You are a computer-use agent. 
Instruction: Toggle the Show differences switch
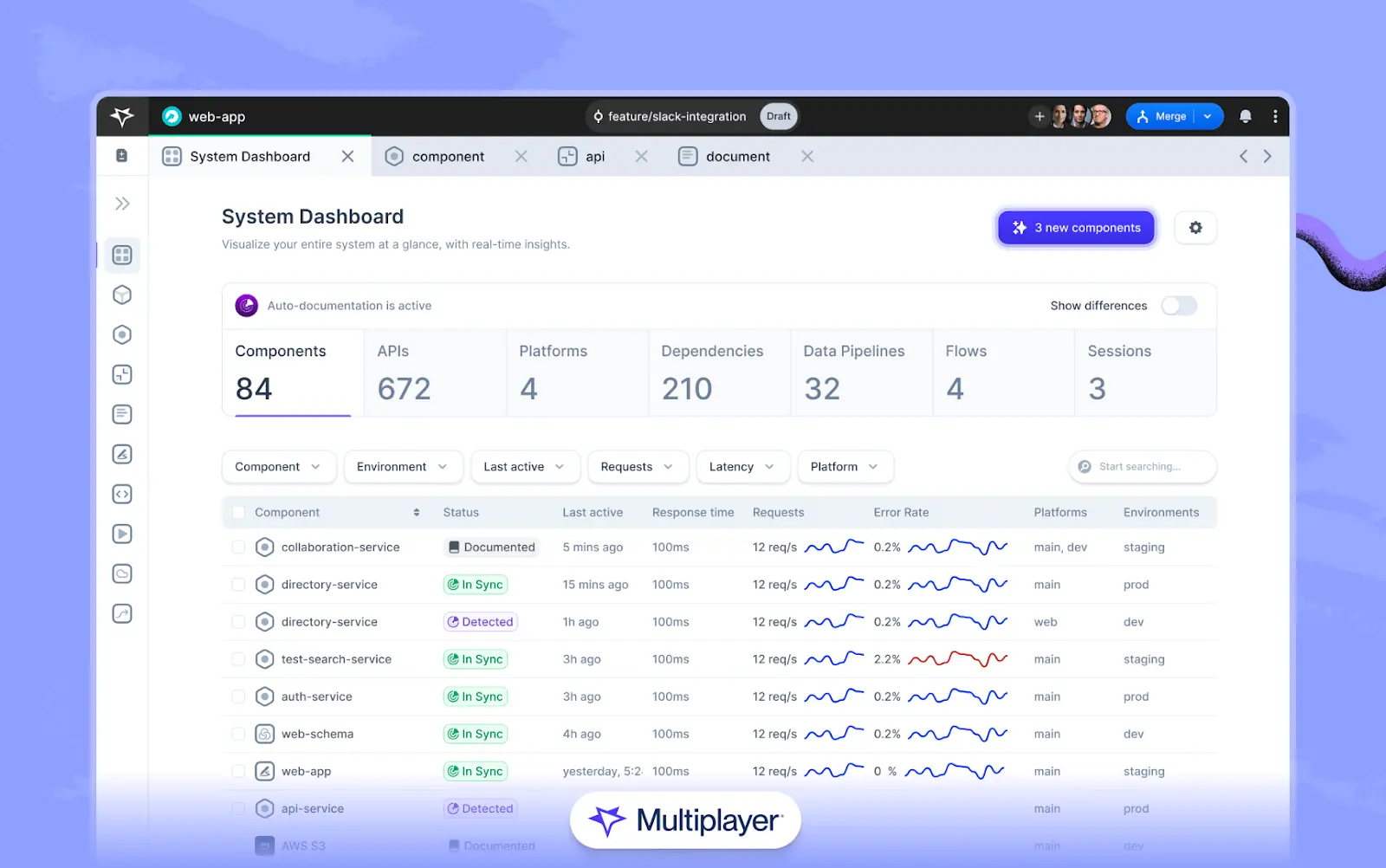pos(1179,306)
